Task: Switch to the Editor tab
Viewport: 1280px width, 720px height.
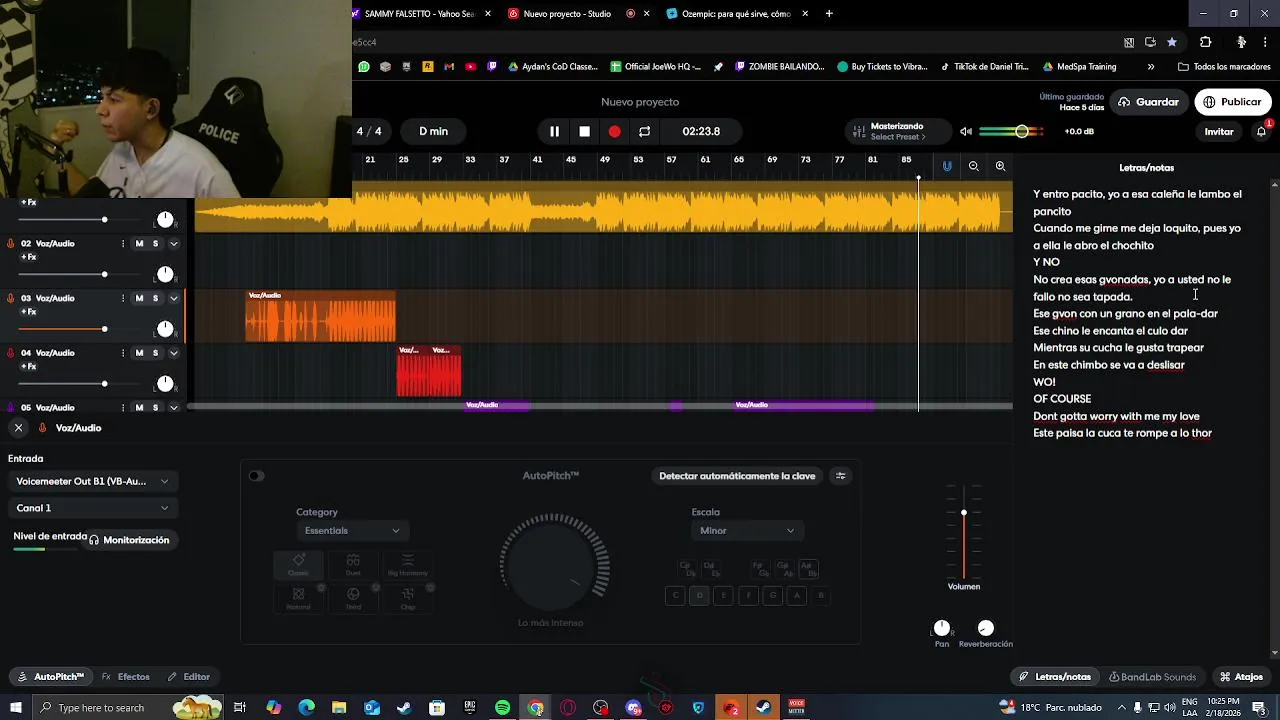Action: point(189,677)
